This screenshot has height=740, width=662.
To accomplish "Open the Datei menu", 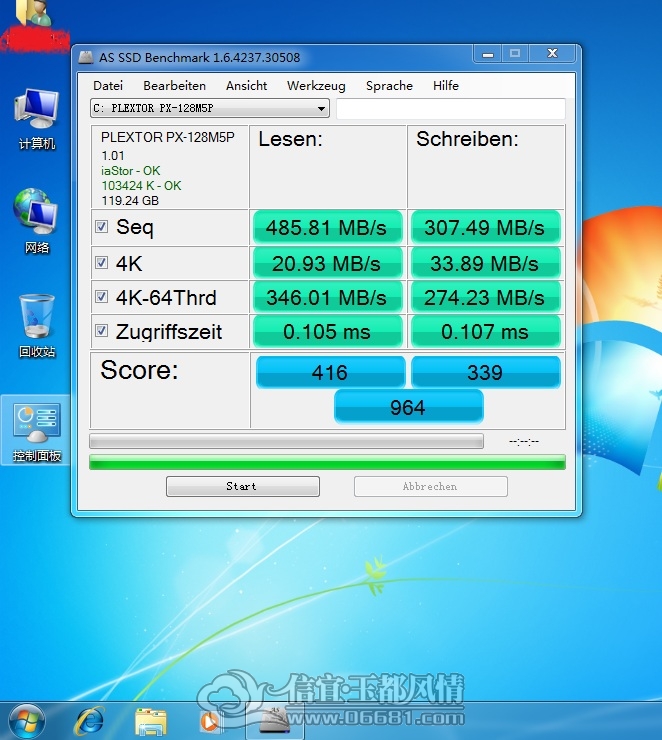I will tap(108, 85).
